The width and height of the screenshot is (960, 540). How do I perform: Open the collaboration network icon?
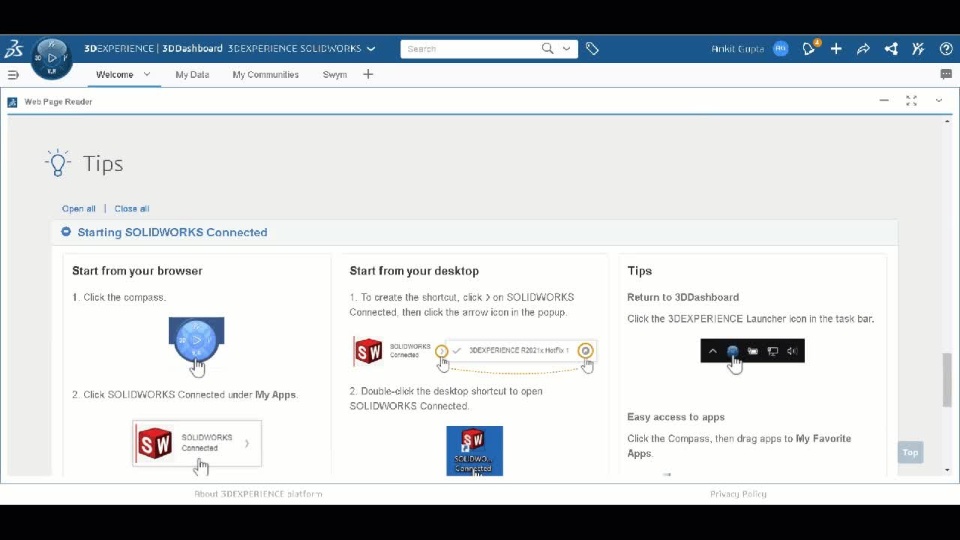click(x=891, y=48)
